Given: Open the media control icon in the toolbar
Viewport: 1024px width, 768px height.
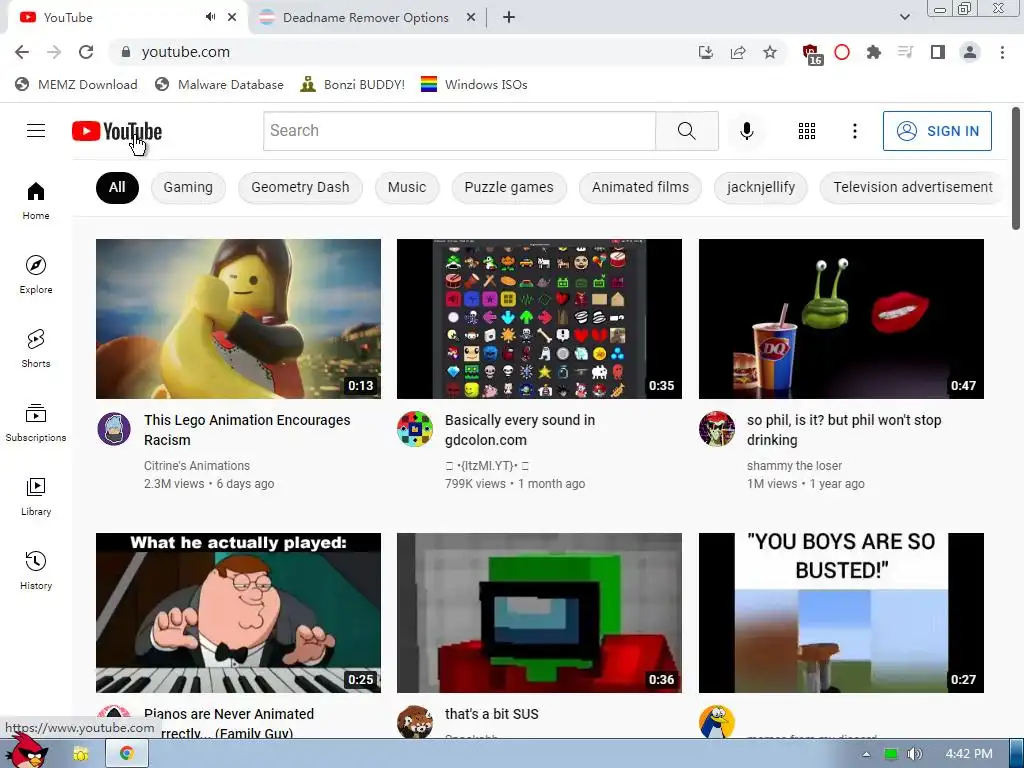Looking at the screenshot, I should (x=905, y=52).
